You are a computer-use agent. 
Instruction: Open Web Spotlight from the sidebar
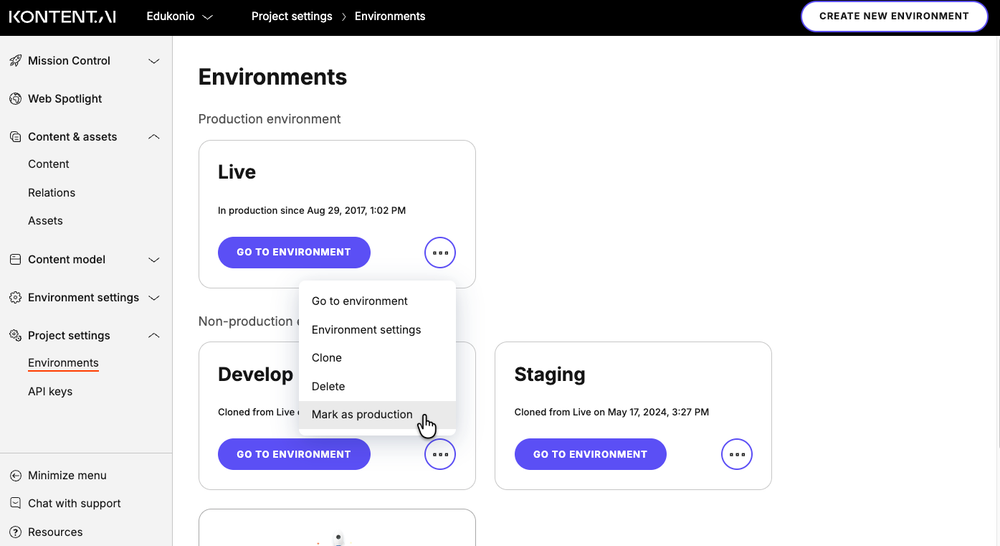pos(64,99)
